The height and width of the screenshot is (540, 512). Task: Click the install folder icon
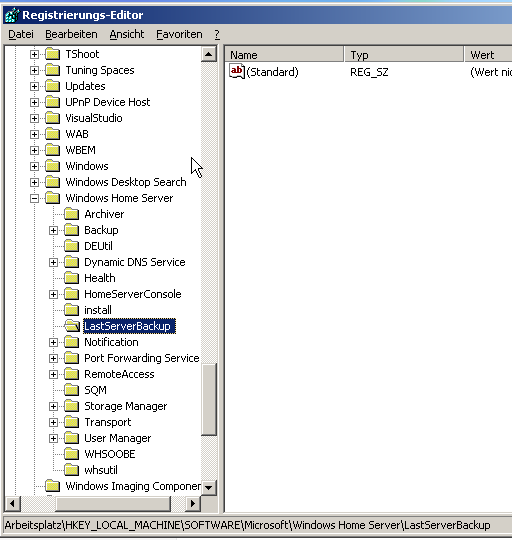point(72,310)
